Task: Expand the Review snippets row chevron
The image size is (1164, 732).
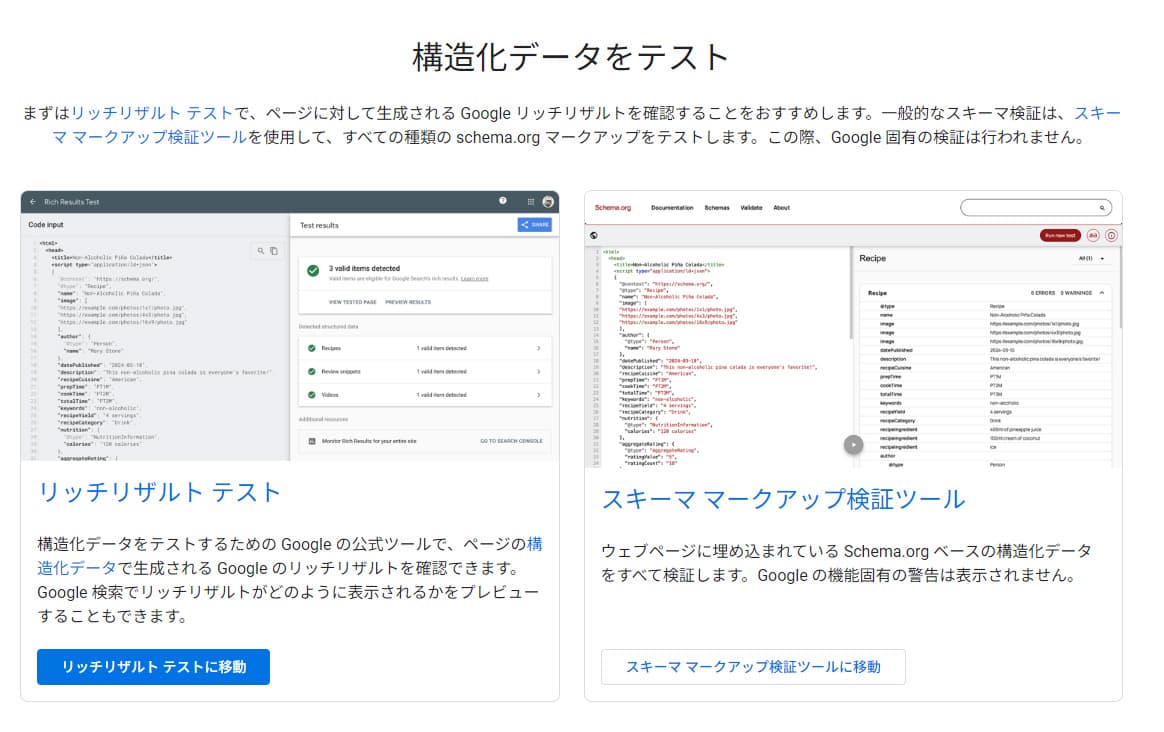Action: (538, 371)
